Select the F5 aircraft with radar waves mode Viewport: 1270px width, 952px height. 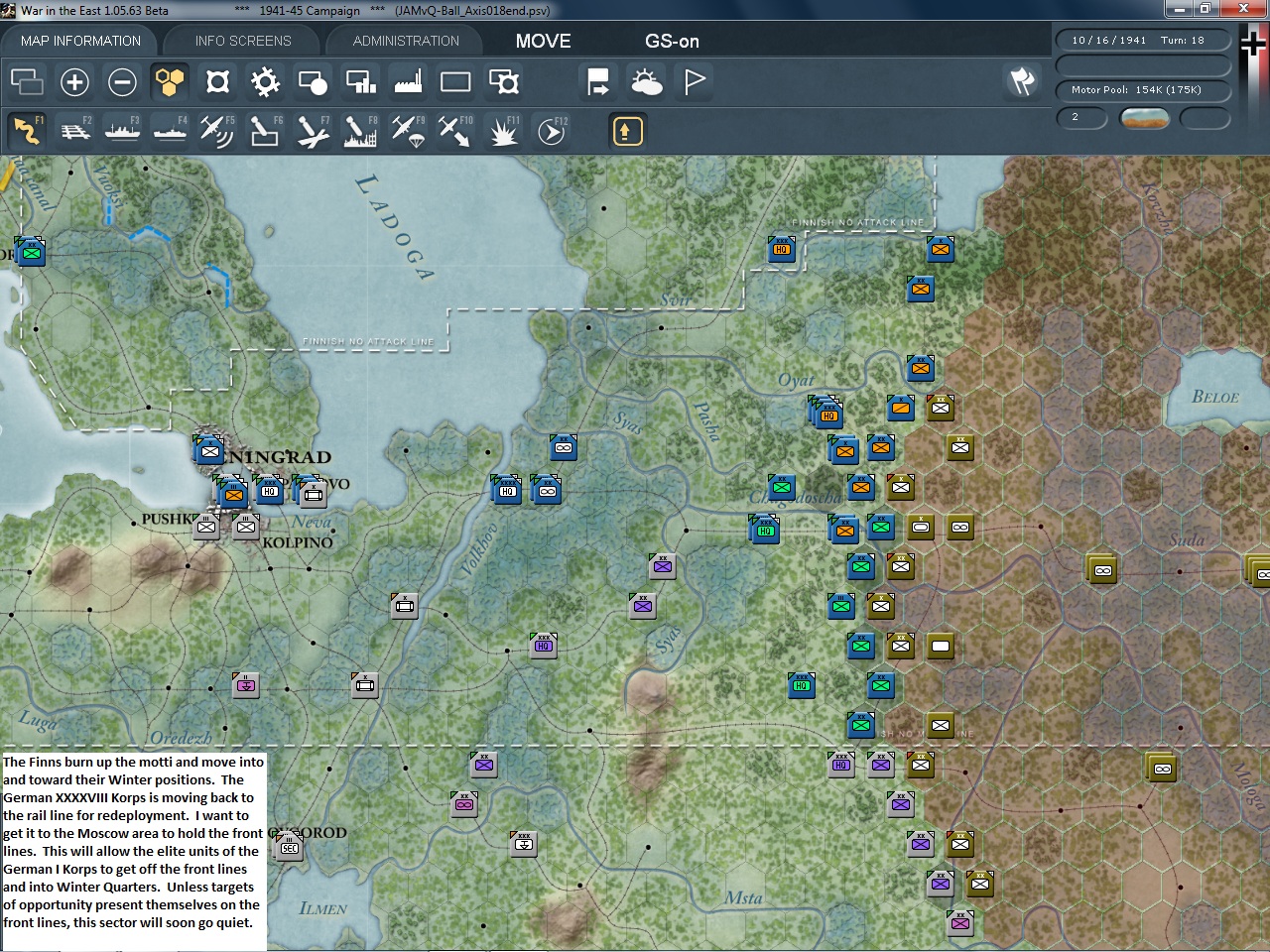click(x=217, y=131)
